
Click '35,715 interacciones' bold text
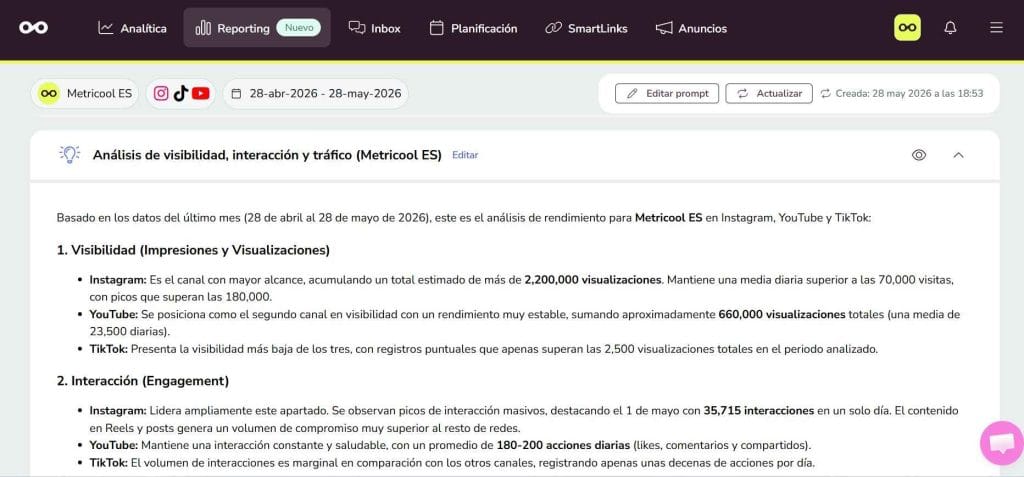coord(759,411)
